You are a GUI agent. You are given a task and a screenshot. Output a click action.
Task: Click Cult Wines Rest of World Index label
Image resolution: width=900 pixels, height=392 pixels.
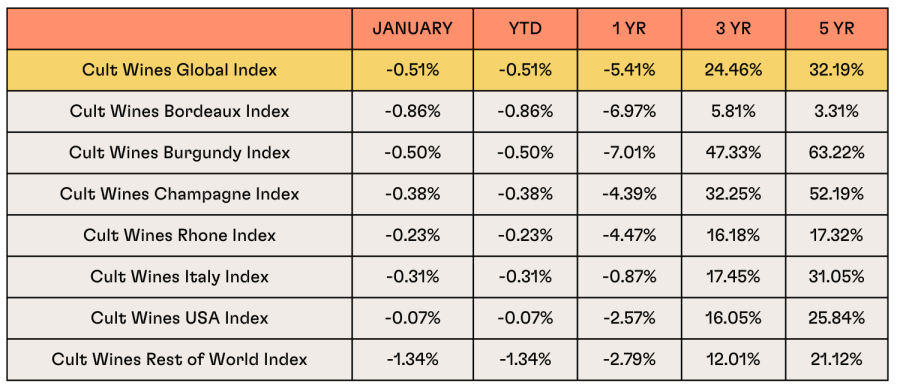tap(179, 359)
